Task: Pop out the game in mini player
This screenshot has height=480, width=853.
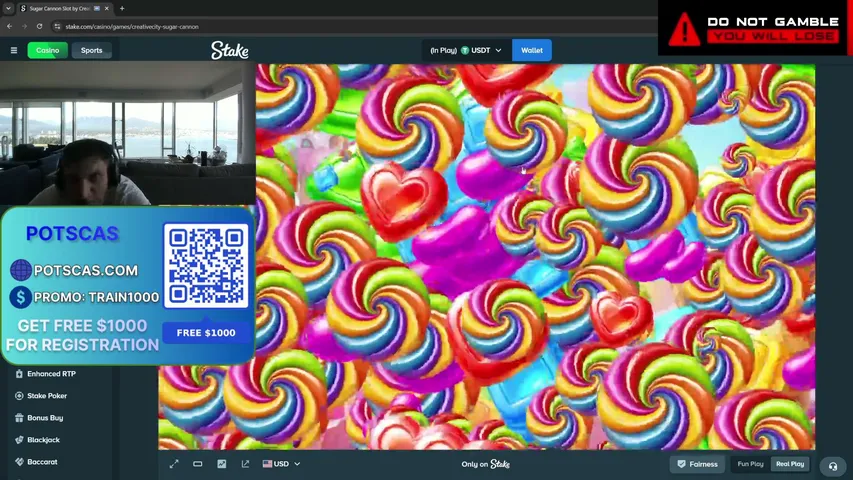Action: click(x=245, y=464)
